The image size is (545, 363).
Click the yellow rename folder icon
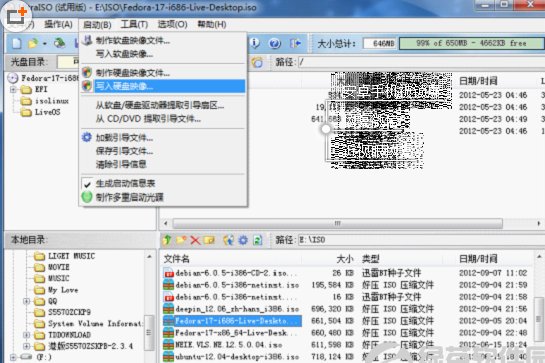point(209,240)
